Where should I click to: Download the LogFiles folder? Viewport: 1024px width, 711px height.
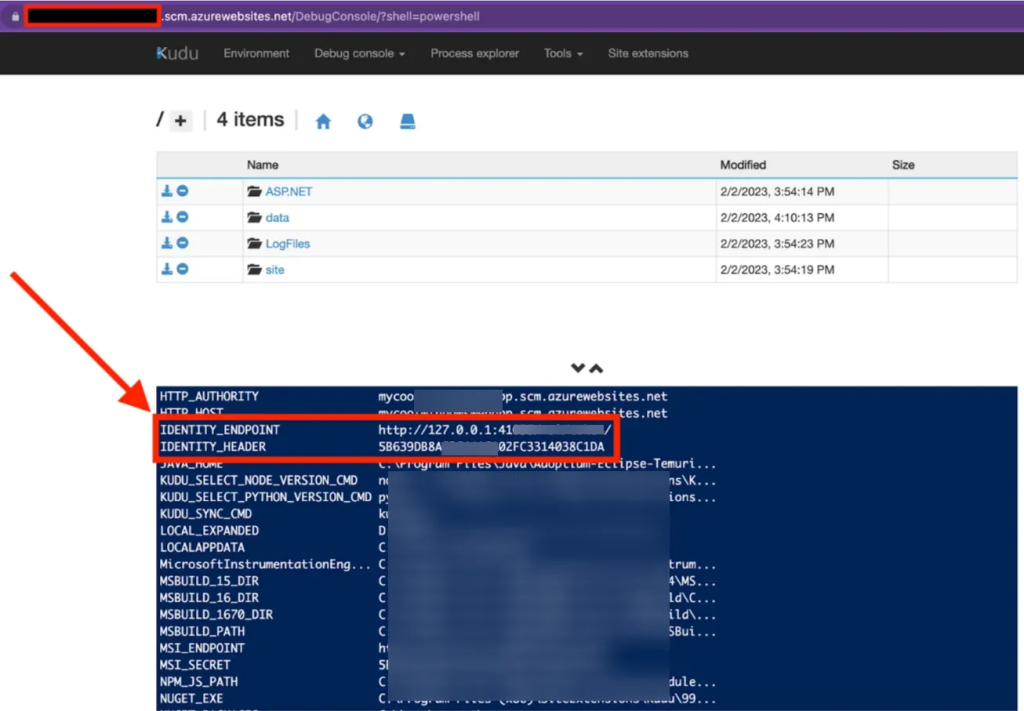click(167, 243)
